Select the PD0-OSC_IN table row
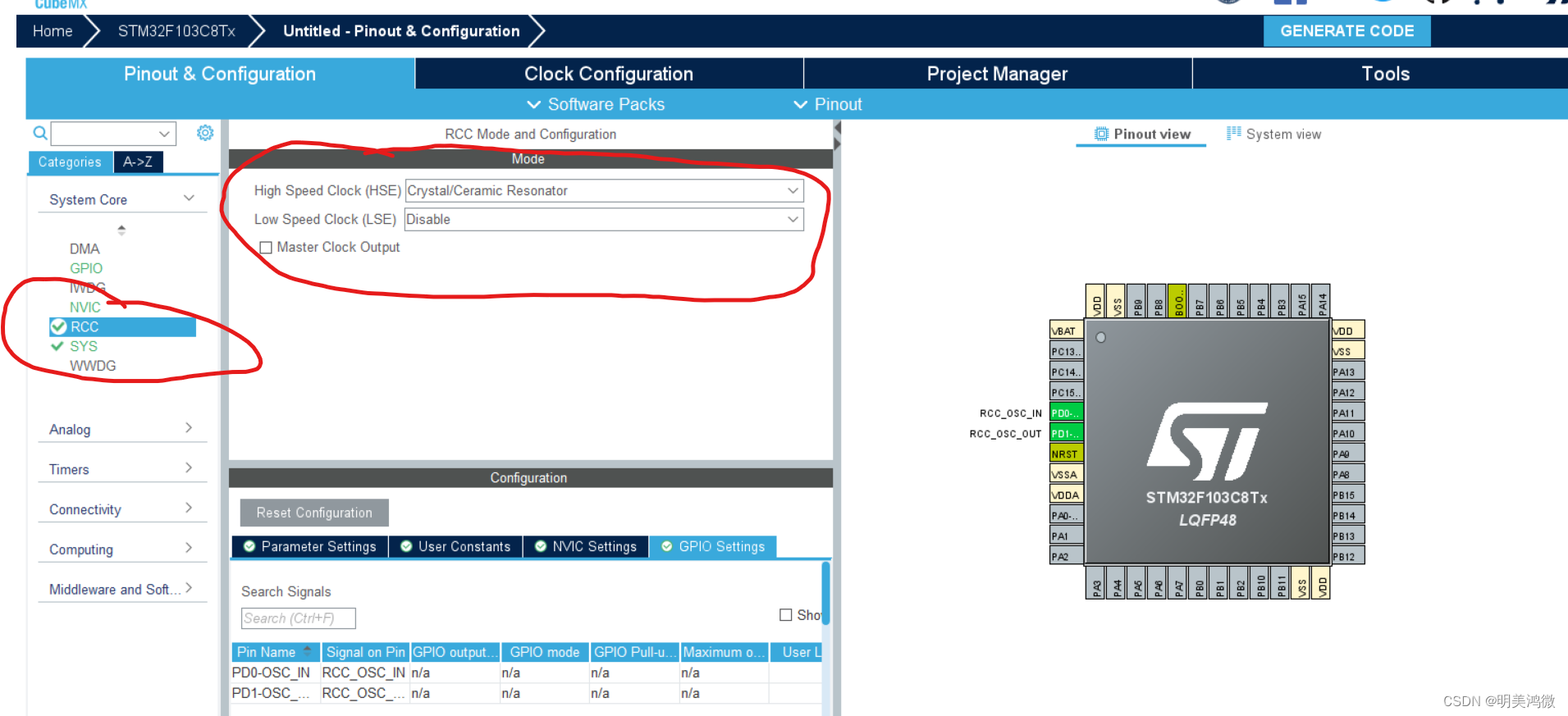The image size is (1568, 716). coord(527,673)
